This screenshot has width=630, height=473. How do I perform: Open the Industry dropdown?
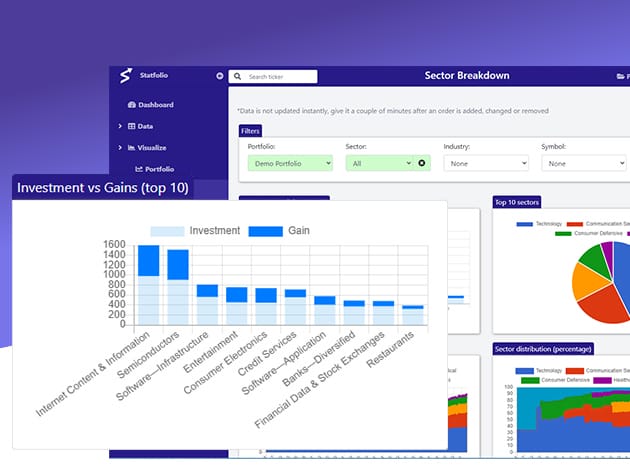[486, 163]
